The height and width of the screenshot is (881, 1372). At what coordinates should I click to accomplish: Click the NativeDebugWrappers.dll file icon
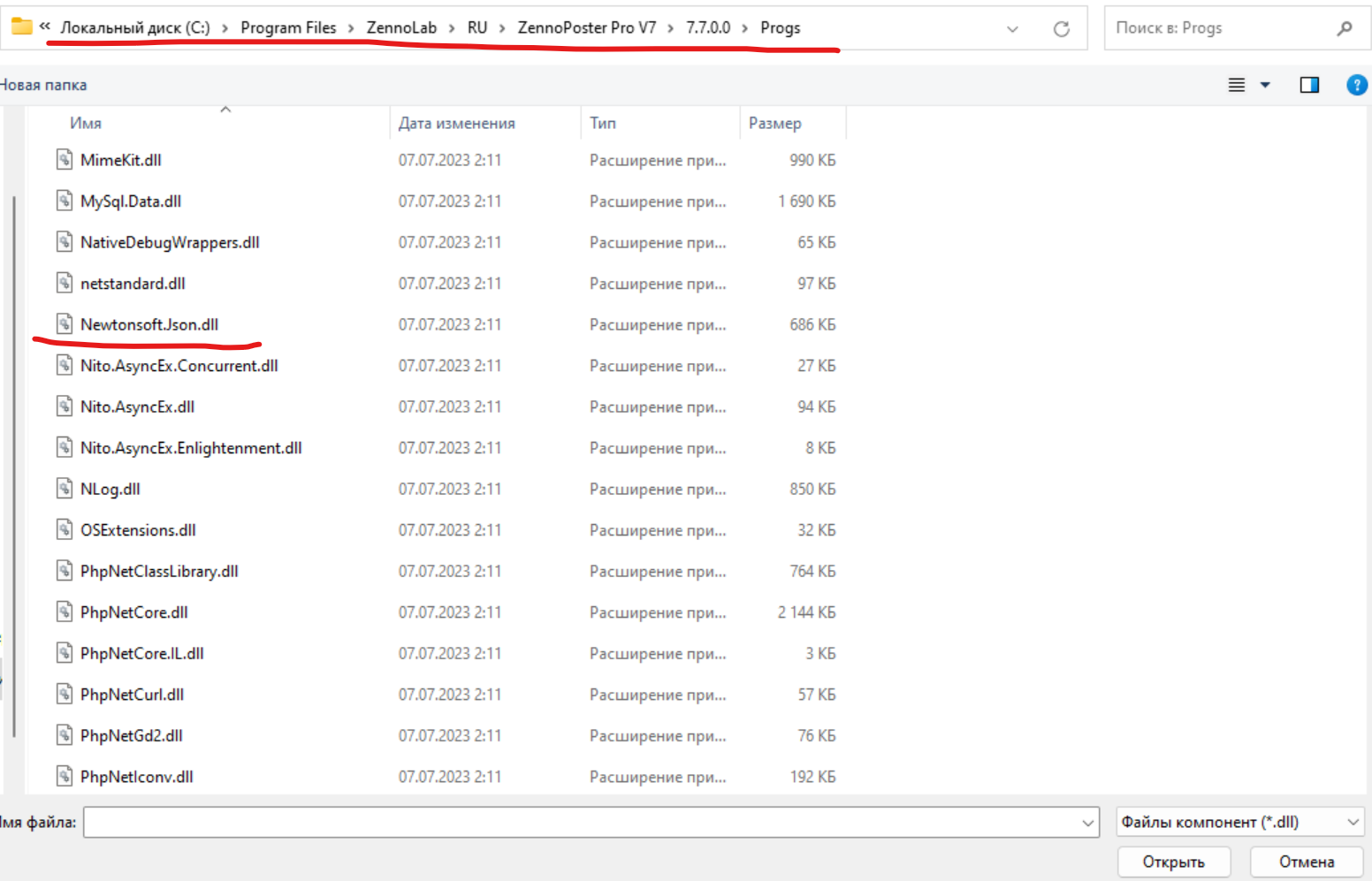65,242
